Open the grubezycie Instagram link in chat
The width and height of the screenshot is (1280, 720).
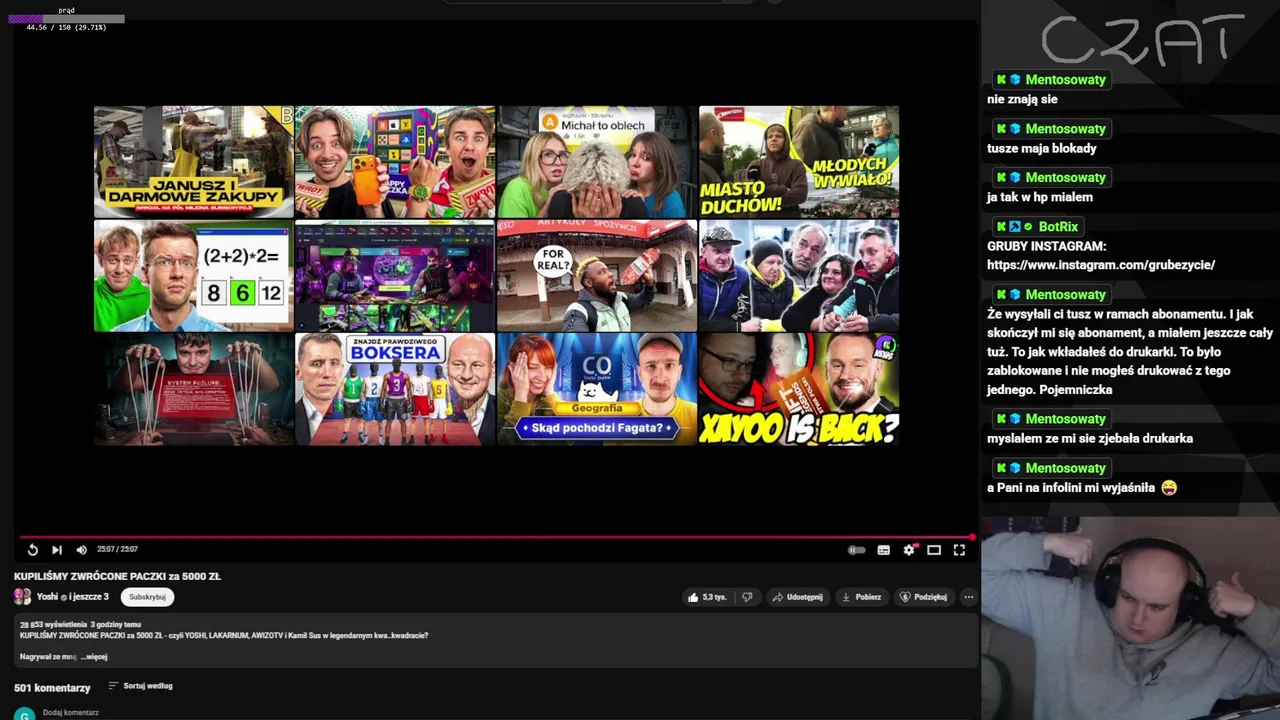tap(1101, 265)
